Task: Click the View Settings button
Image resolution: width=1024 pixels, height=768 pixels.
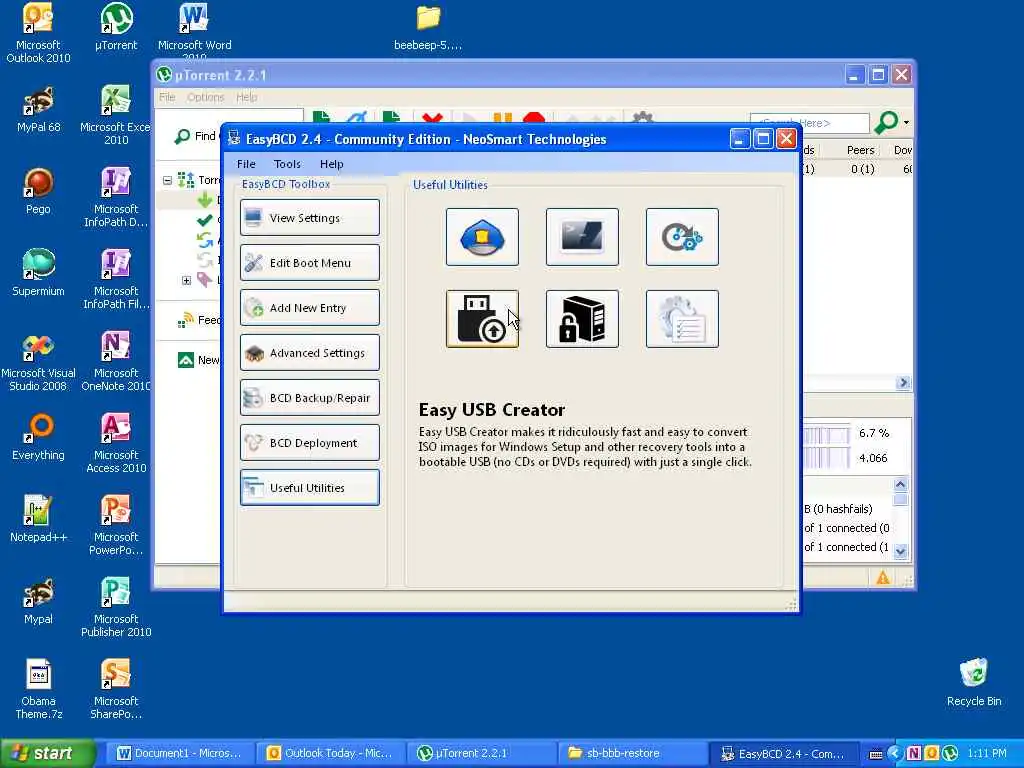Action: click(x=310, y=217)
